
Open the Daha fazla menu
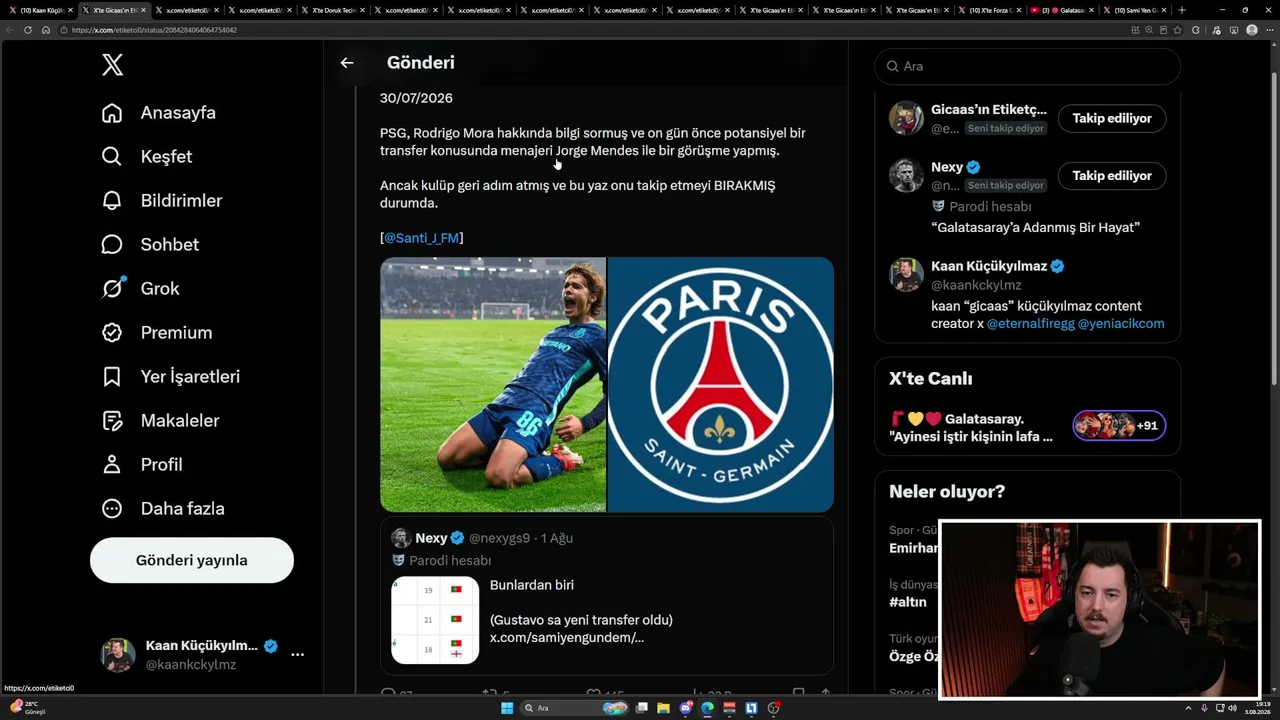coord(164,509)
